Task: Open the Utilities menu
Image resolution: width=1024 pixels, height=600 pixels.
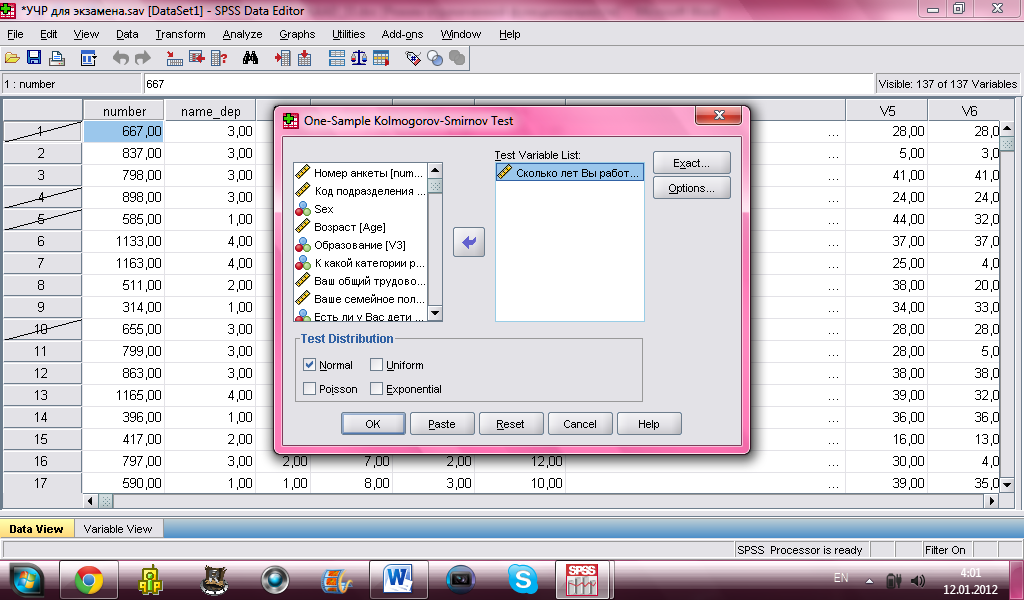Action: pyautogui.click(x=348, y=35)
